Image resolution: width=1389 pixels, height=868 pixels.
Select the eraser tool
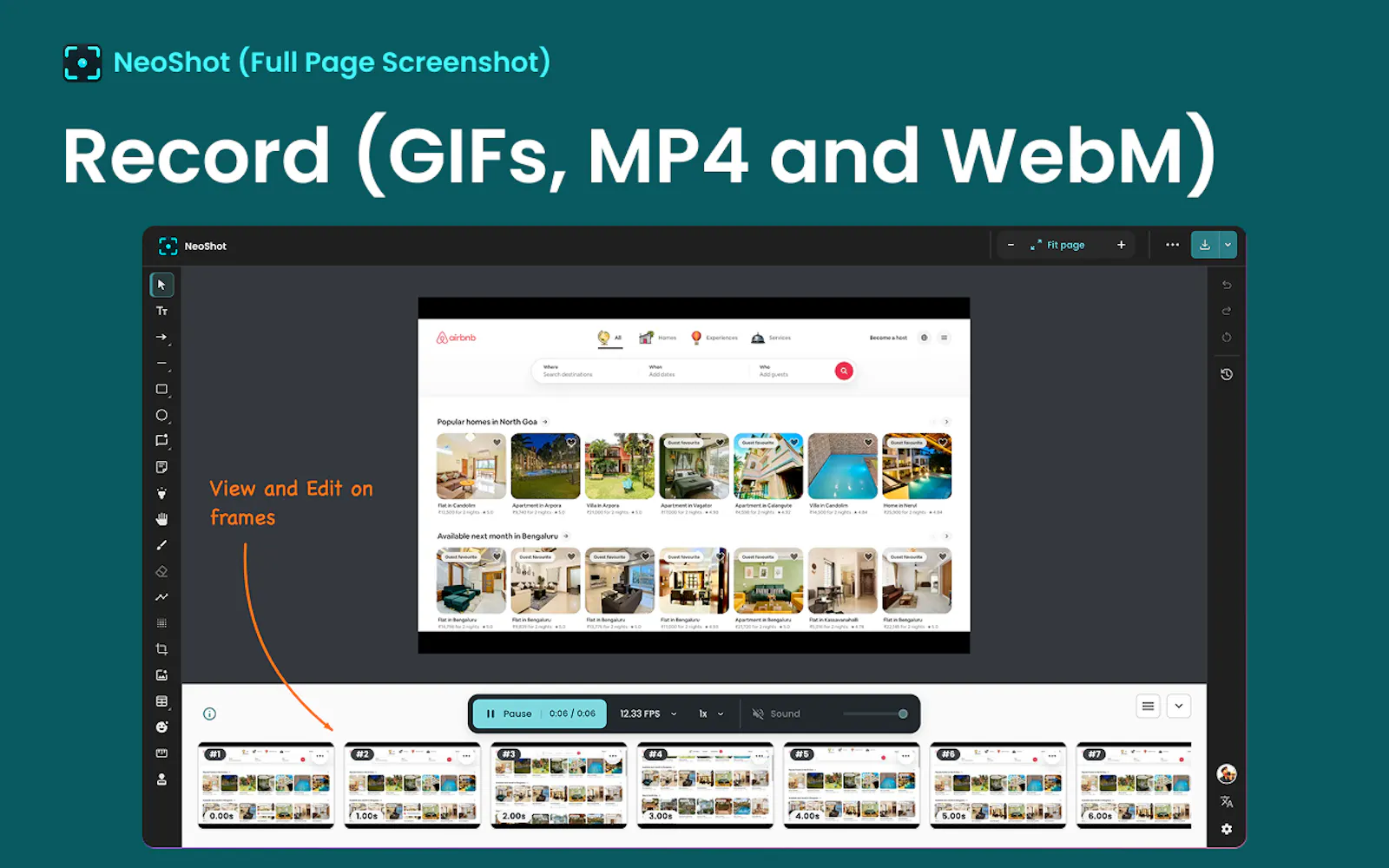coord(161,571)
